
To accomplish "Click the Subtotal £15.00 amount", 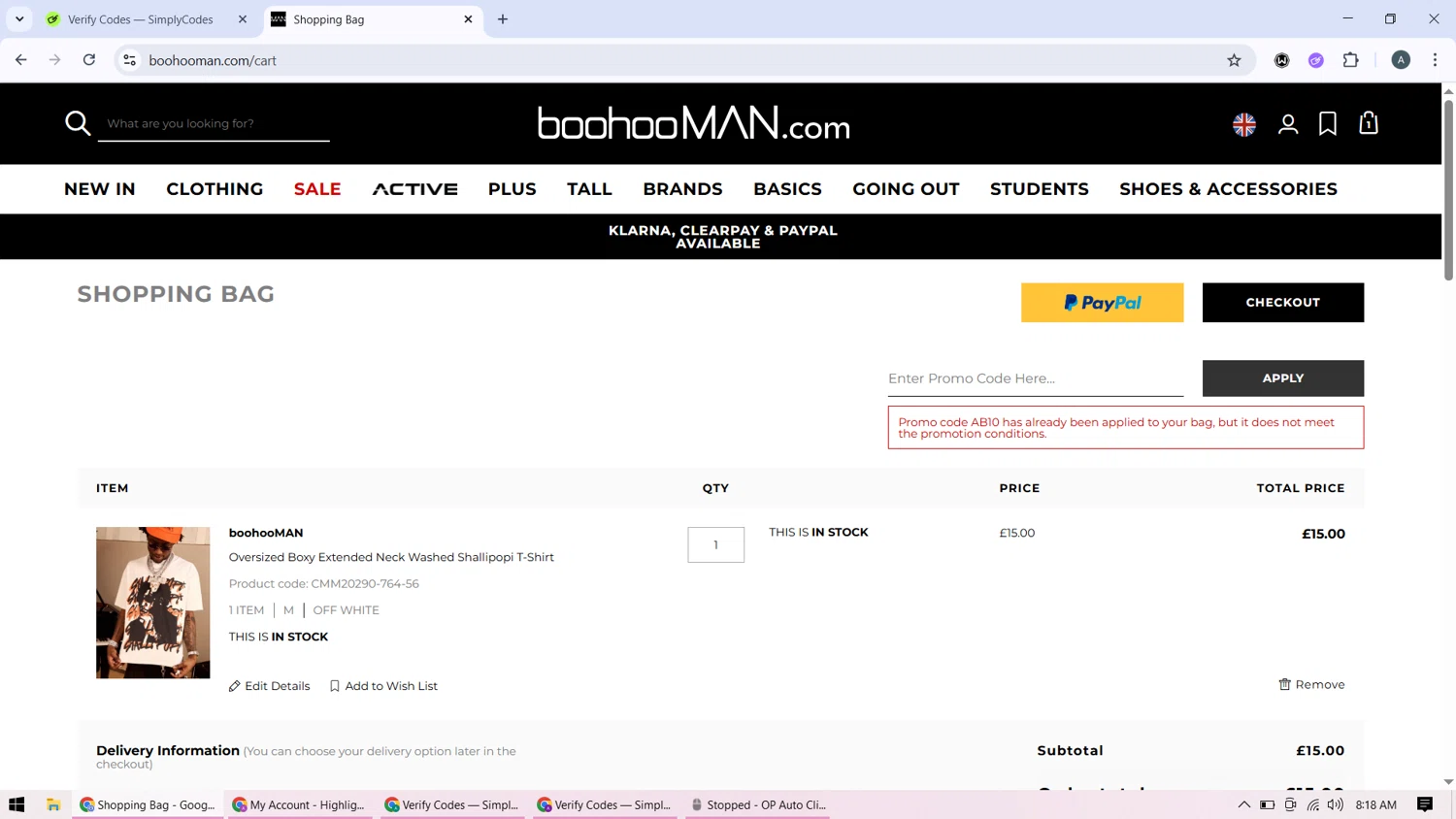I will (x=1320, y=751).
